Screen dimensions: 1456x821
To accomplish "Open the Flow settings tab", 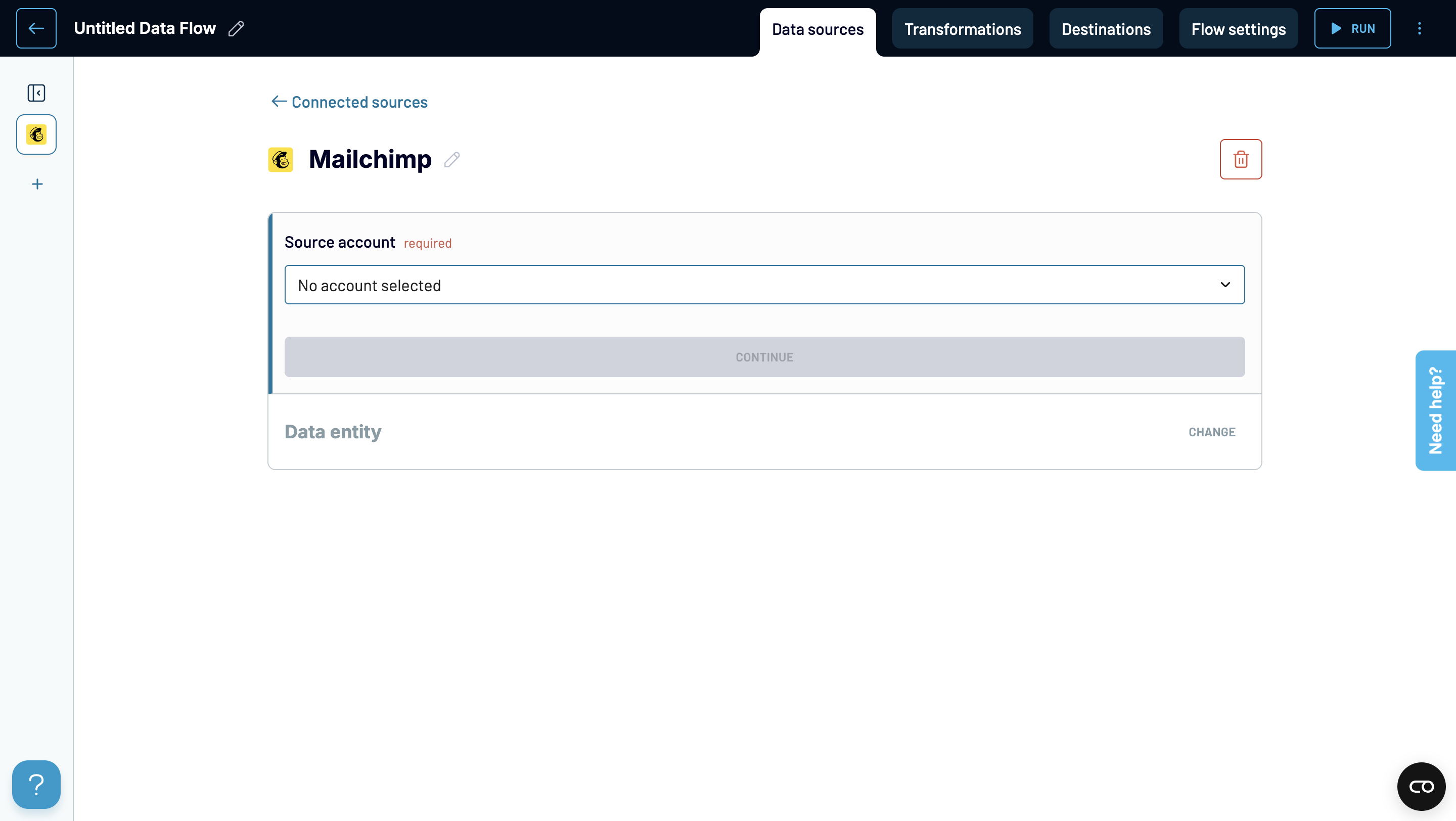I will coord(1238,29).
